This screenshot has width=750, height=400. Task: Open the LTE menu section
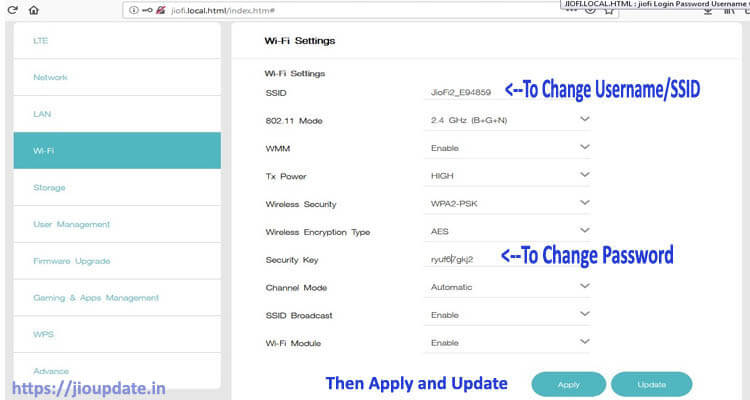point(117,41)
